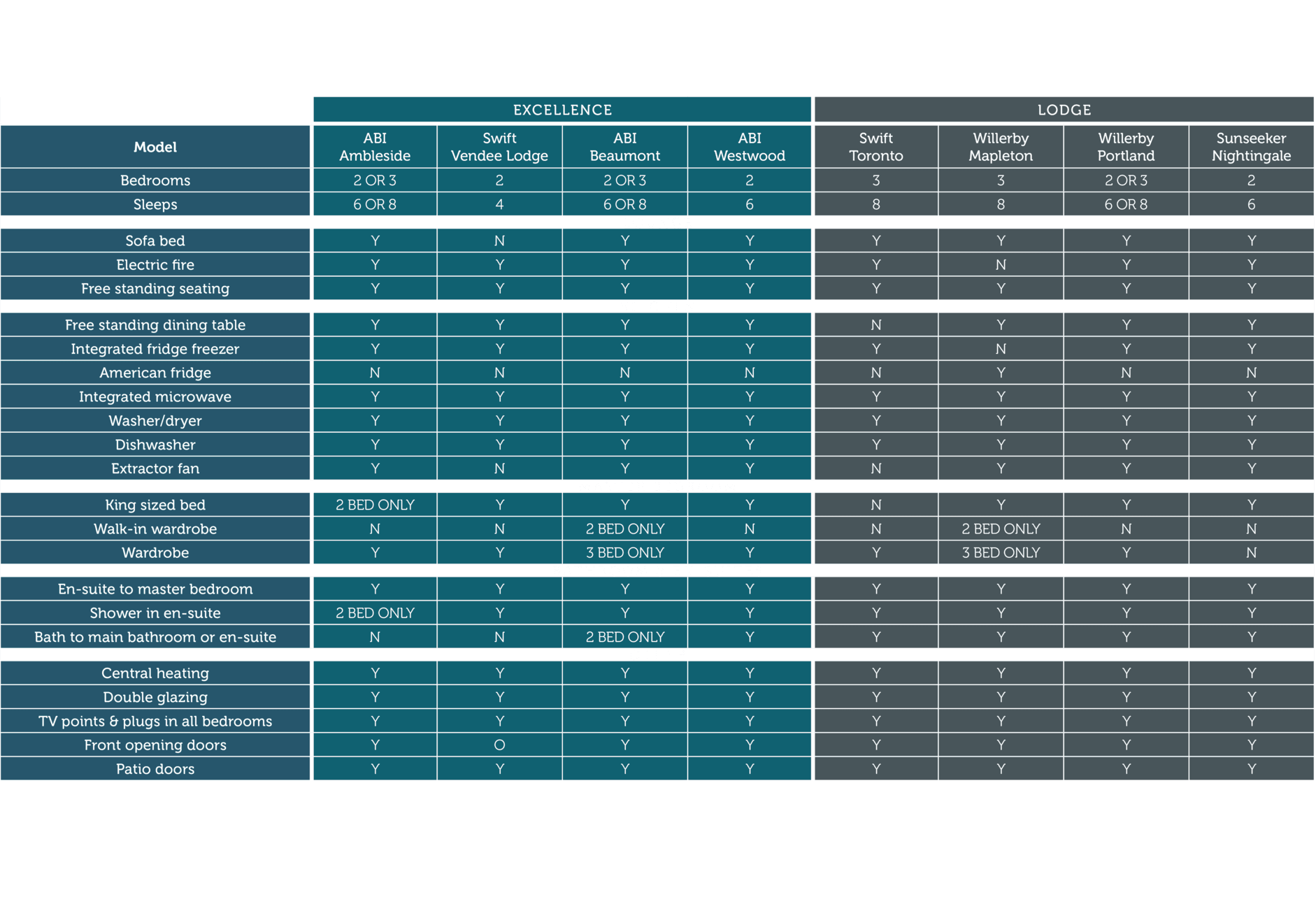
Task: Click Swift Toronto Free standing dining table N
Action: (876, 324)
